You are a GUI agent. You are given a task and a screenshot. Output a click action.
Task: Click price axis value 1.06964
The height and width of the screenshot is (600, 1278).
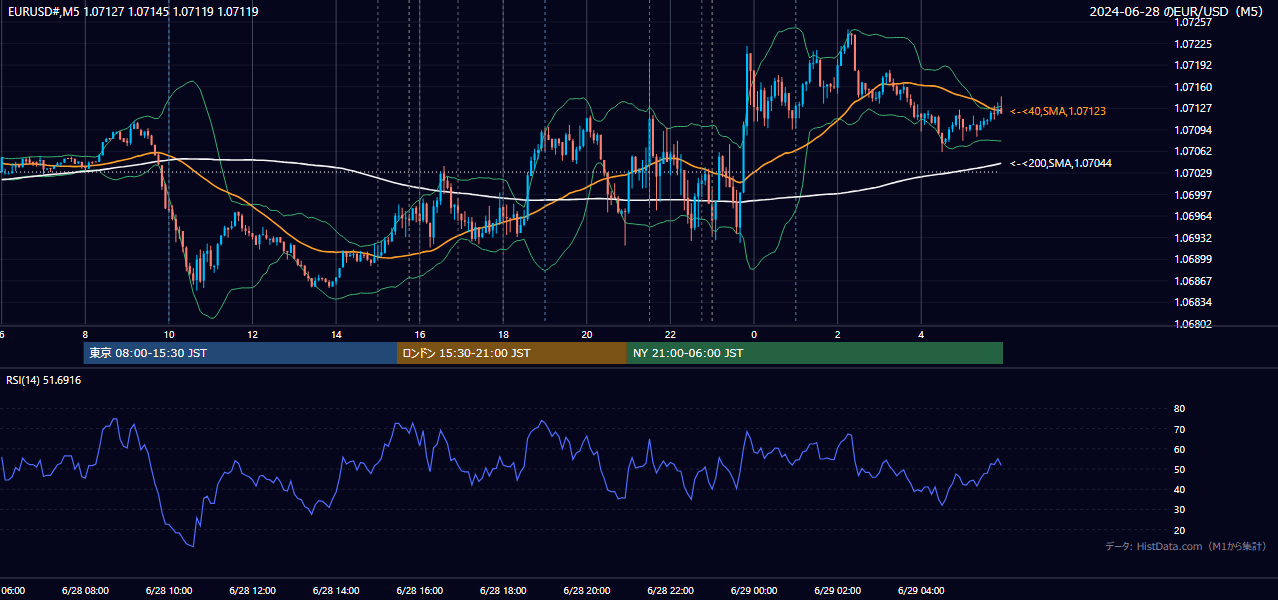(x=1195, y=216)
